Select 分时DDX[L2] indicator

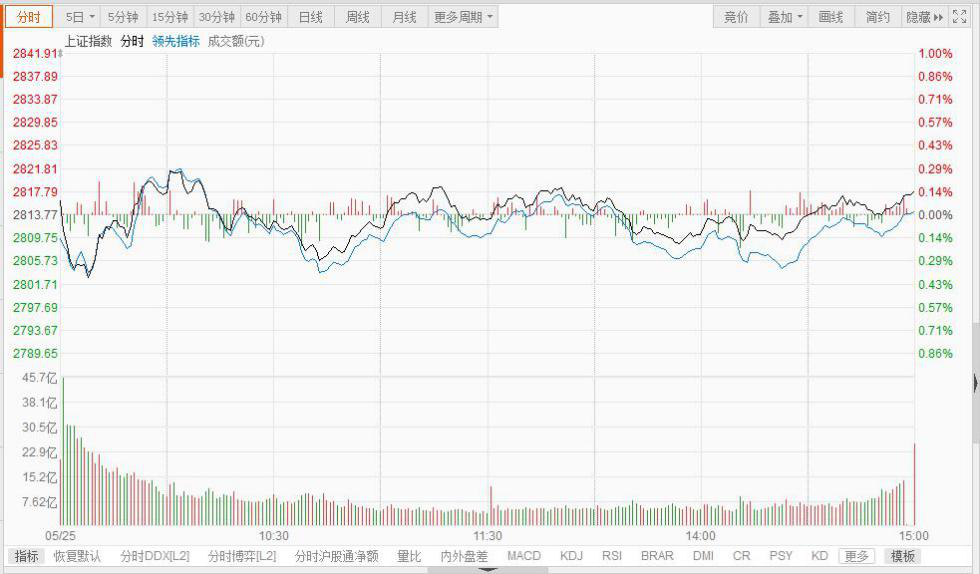[154, 556]
